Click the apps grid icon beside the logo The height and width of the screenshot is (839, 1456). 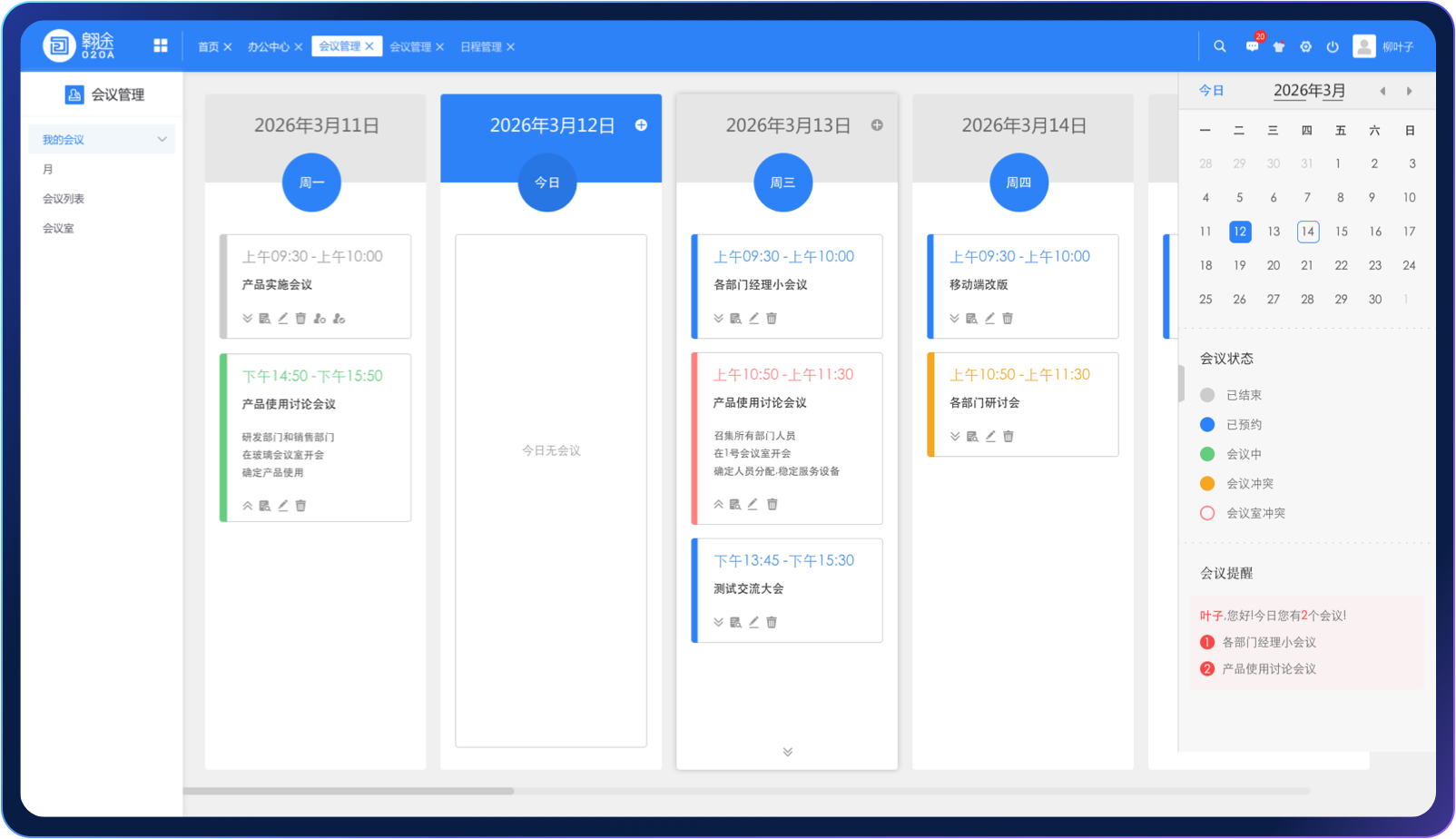coord(161,45)
